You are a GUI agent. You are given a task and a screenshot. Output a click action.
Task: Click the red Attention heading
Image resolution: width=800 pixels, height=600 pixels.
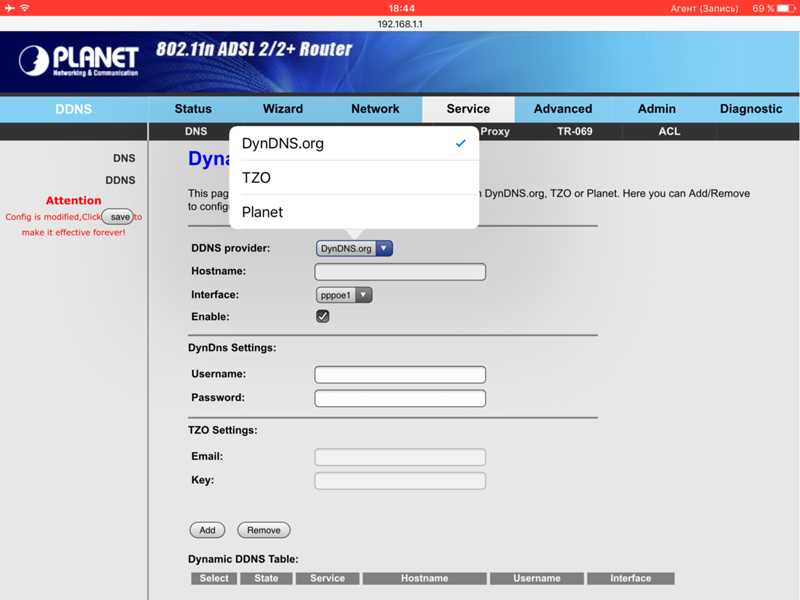tap(73, 201)
